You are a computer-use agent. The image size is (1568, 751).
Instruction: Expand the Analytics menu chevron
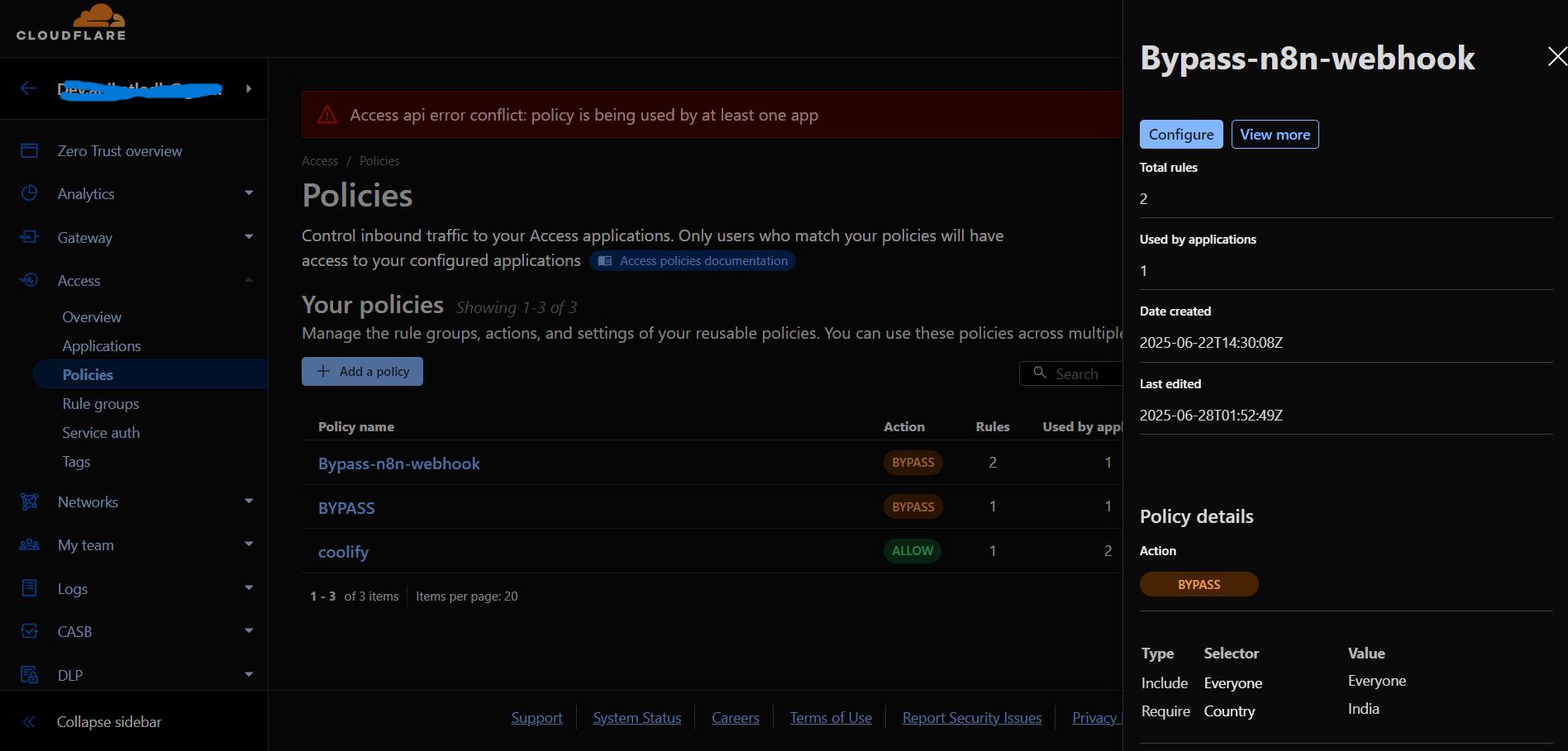249,193
